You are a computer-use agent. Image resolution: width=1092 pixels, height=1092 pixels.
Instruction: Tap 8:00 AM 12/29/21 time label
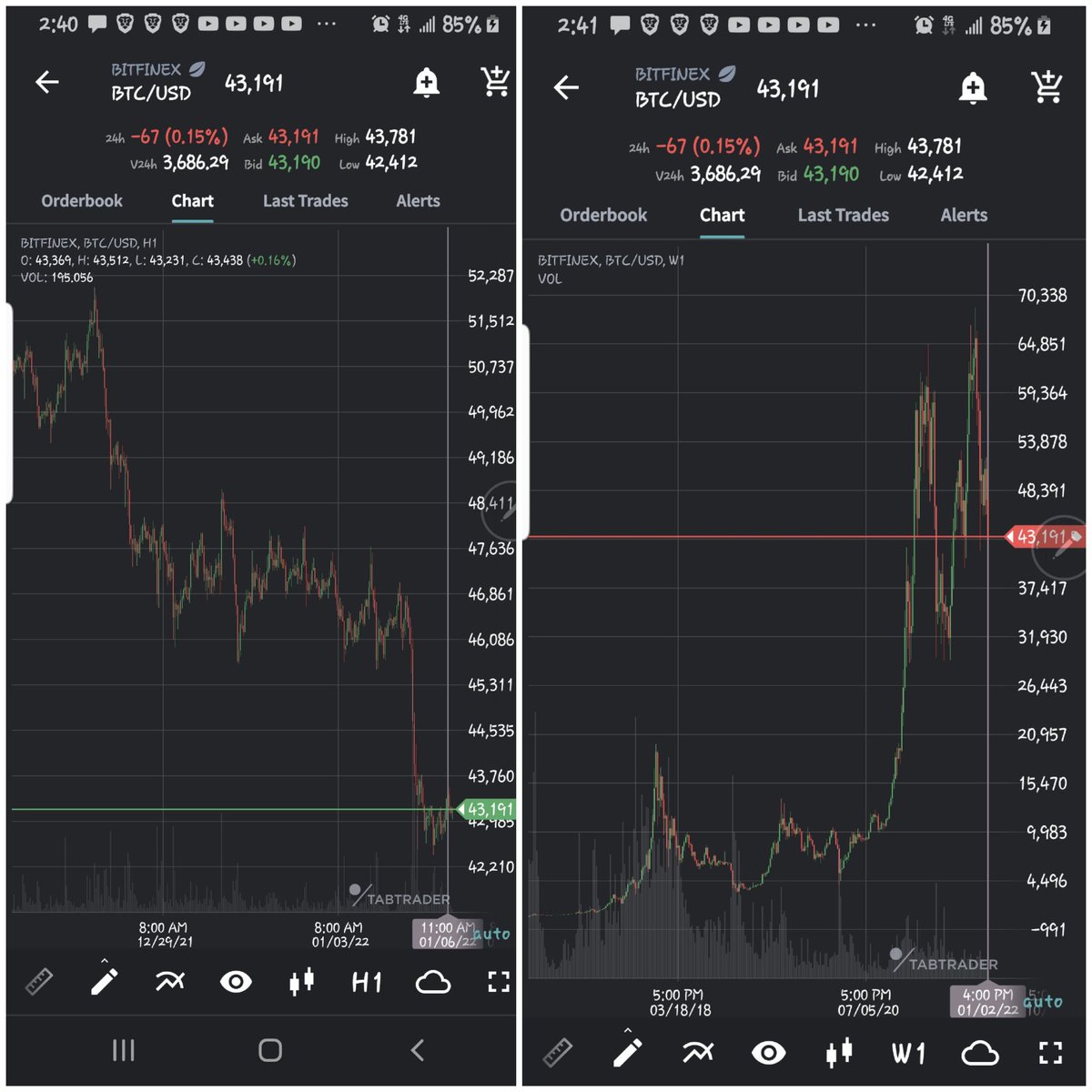(x=165, y=935)
